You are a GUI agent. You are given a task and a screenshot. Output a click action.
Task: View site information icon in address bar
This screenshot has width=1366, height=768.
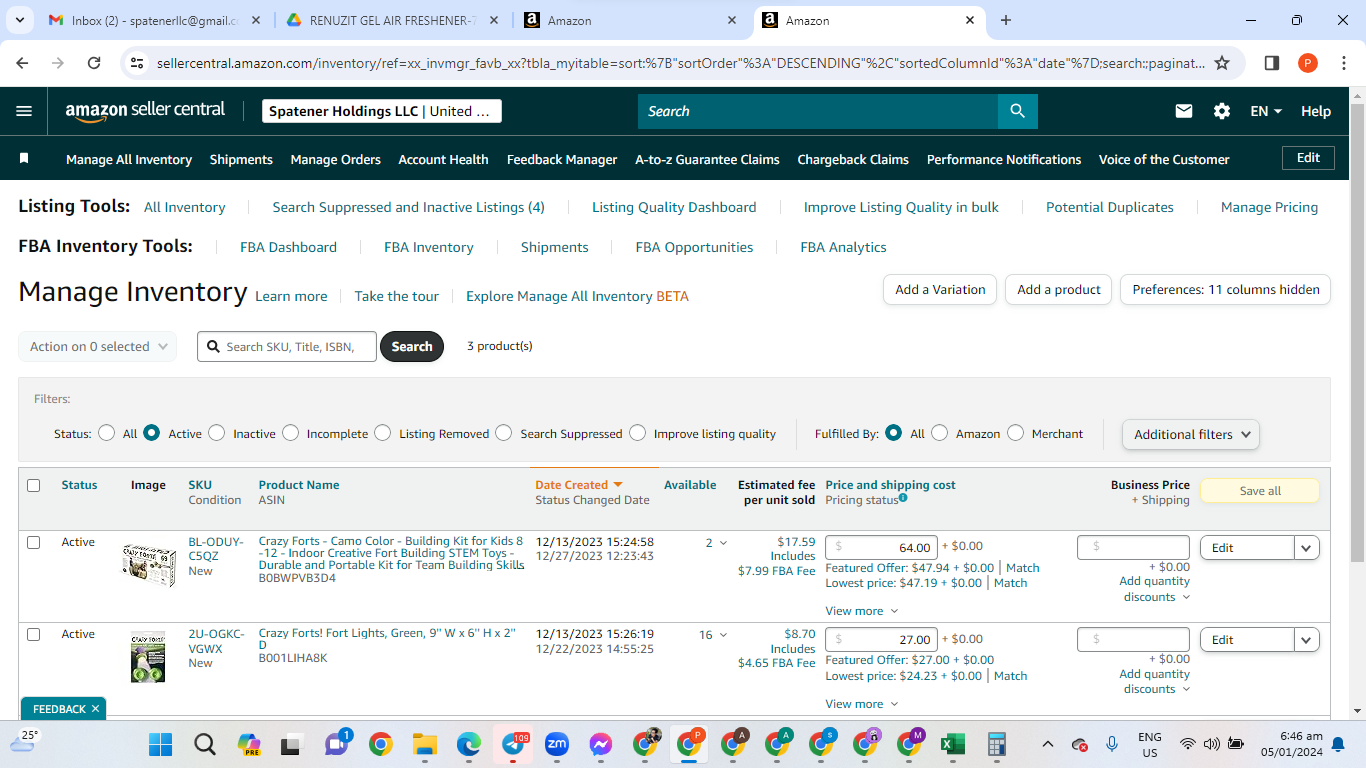pyautogui.click(x=138, y=63)
